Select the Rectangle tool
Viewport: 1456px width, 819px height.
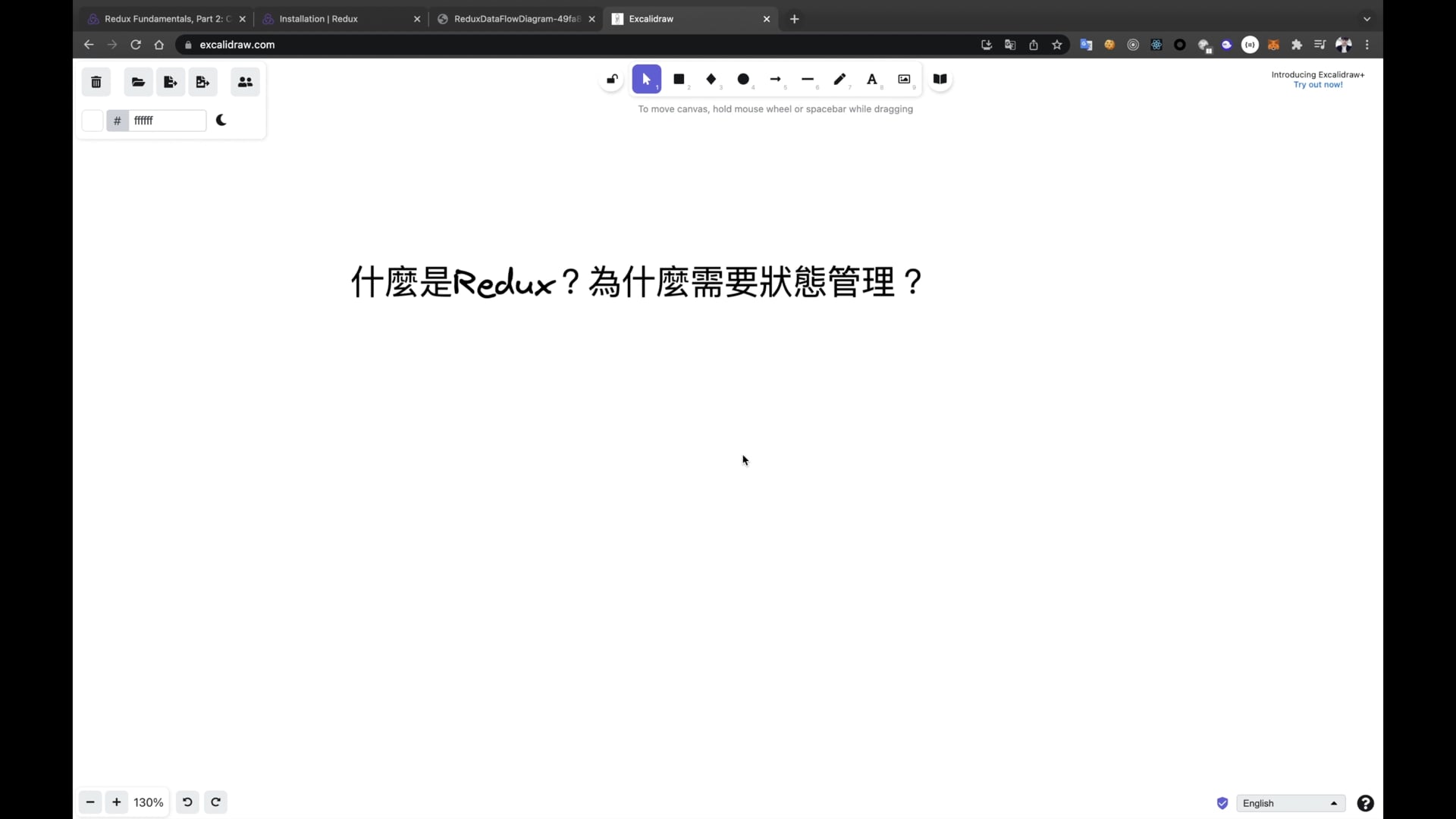point(679,79)
